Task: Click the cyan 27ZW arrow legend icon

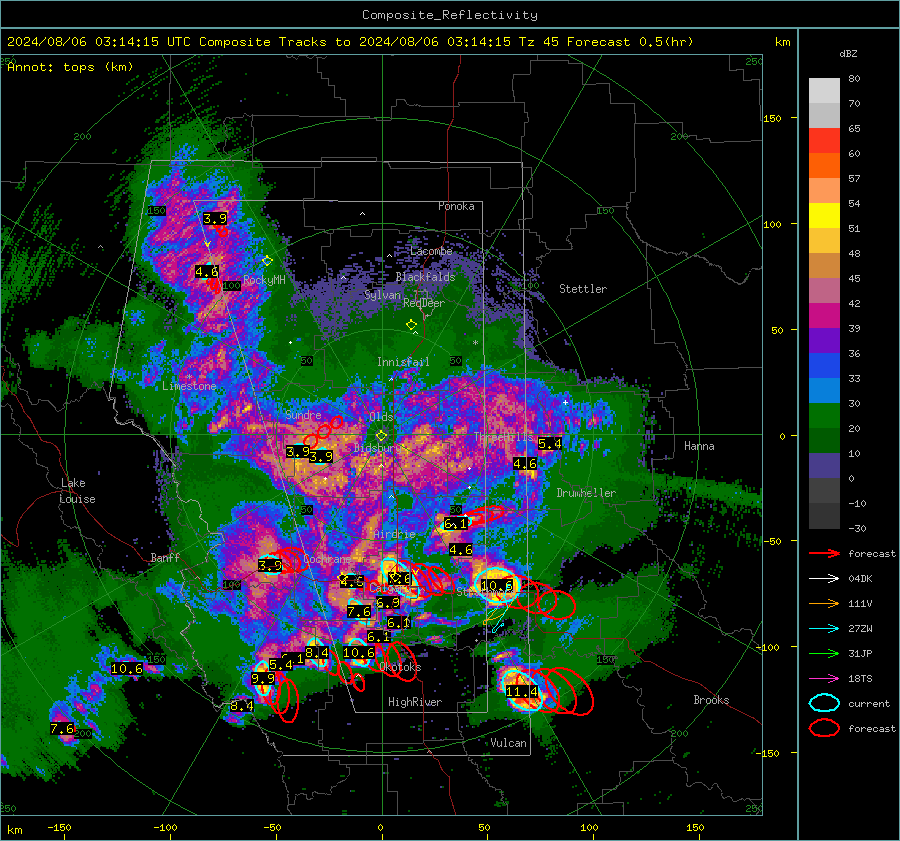Action: [824, 629]
